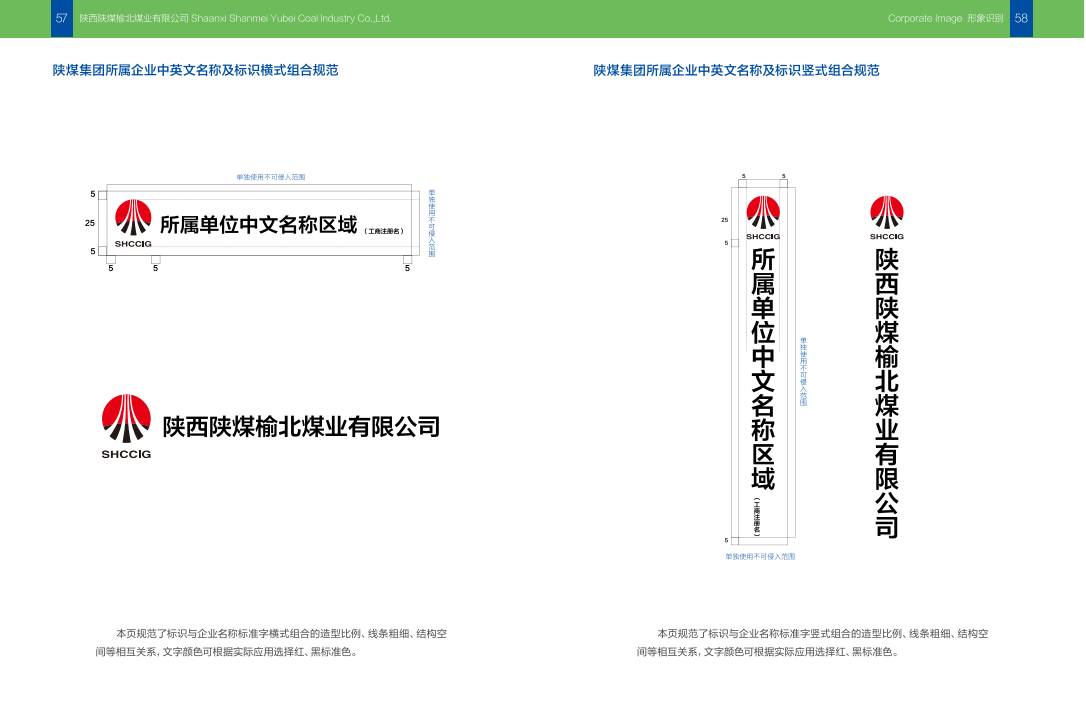Select the right page footer description paragraph
Screen dimensions: 1086x707
pos(812,642)
